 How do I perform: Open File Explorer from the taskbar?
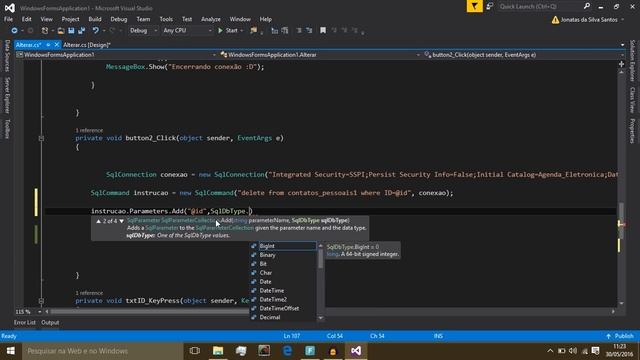coord(218,351)
